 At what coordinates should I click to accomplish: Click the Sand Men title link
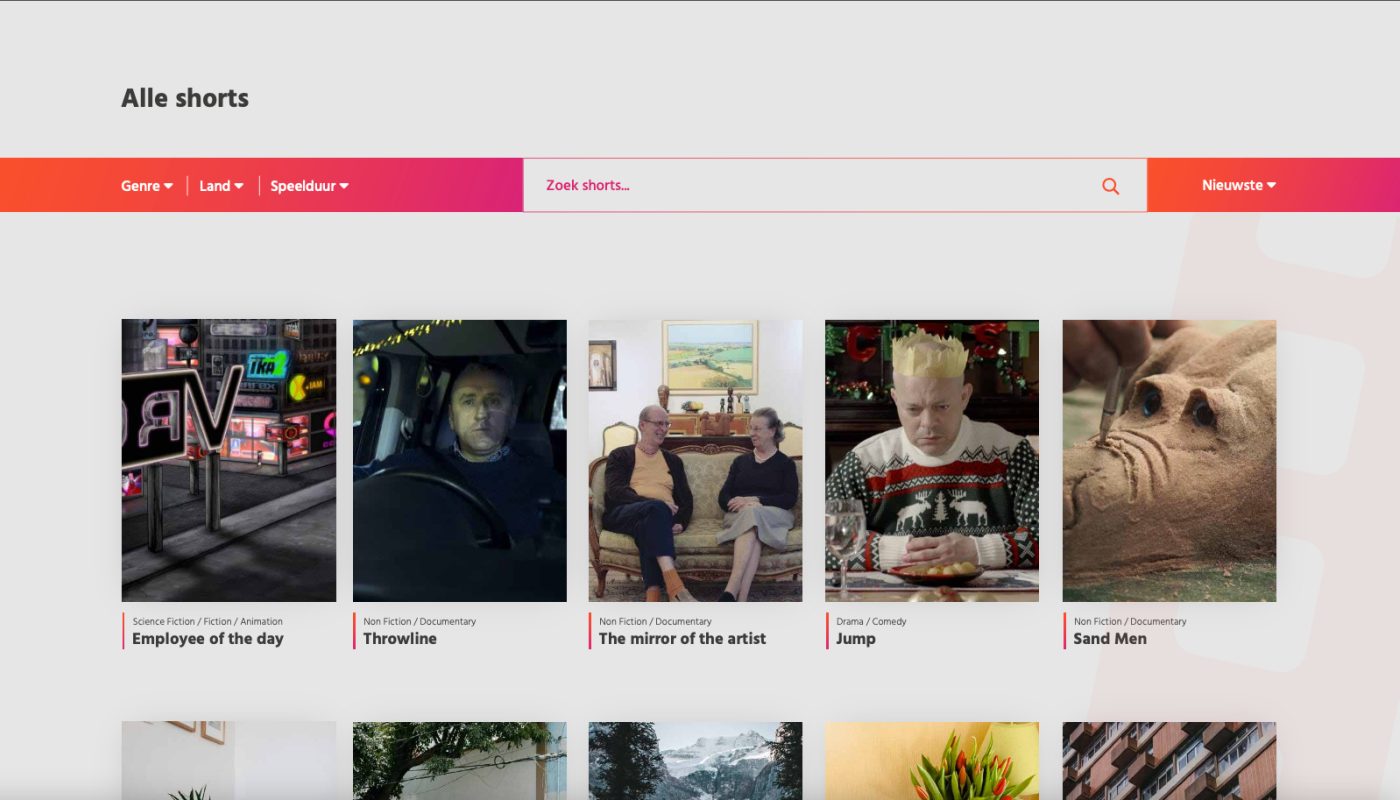click(x=1110, y=639)
